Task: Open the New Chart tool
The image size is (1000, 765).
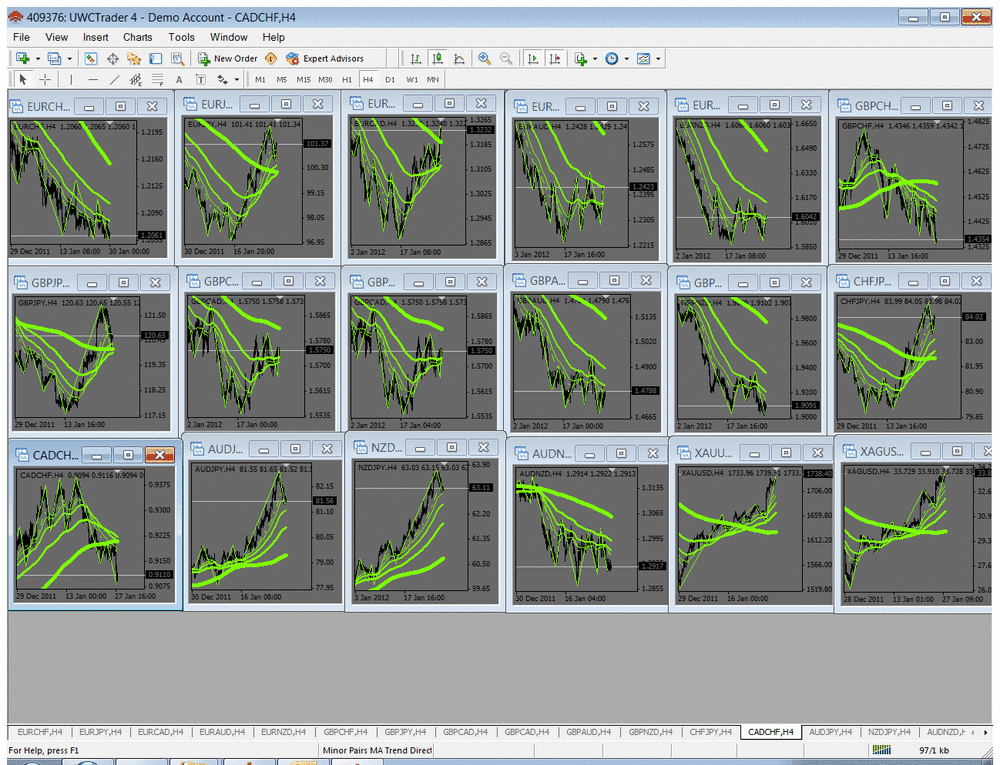Action: tap(23, 59)
